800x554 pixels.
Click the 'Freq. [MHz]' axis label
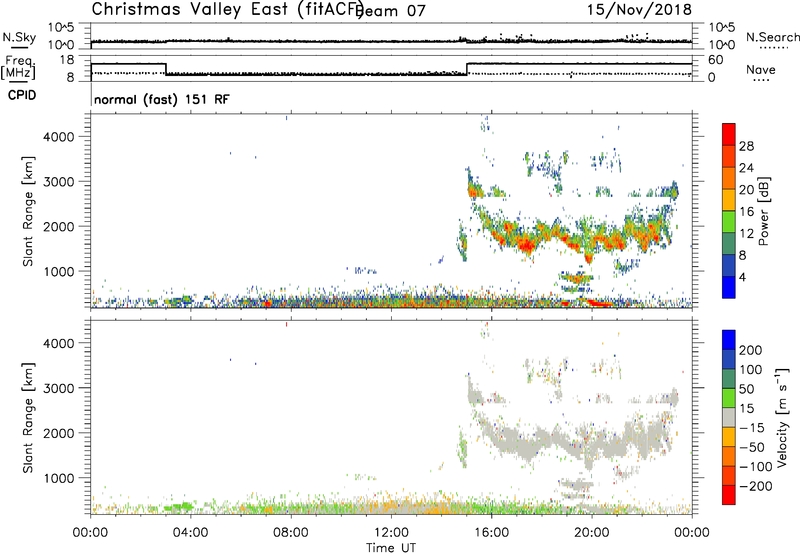(18, 68)
